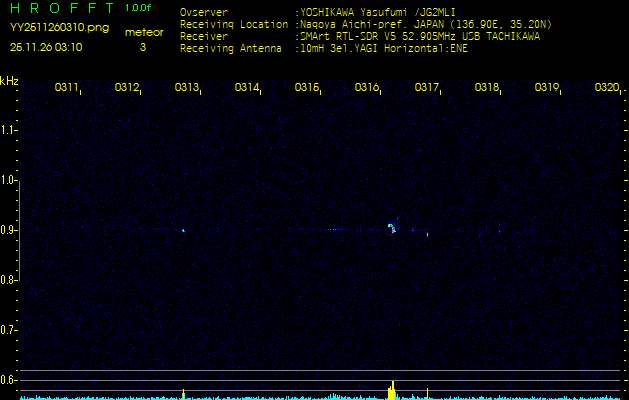Click the faint echo below 0317

[x=427, y=235]
